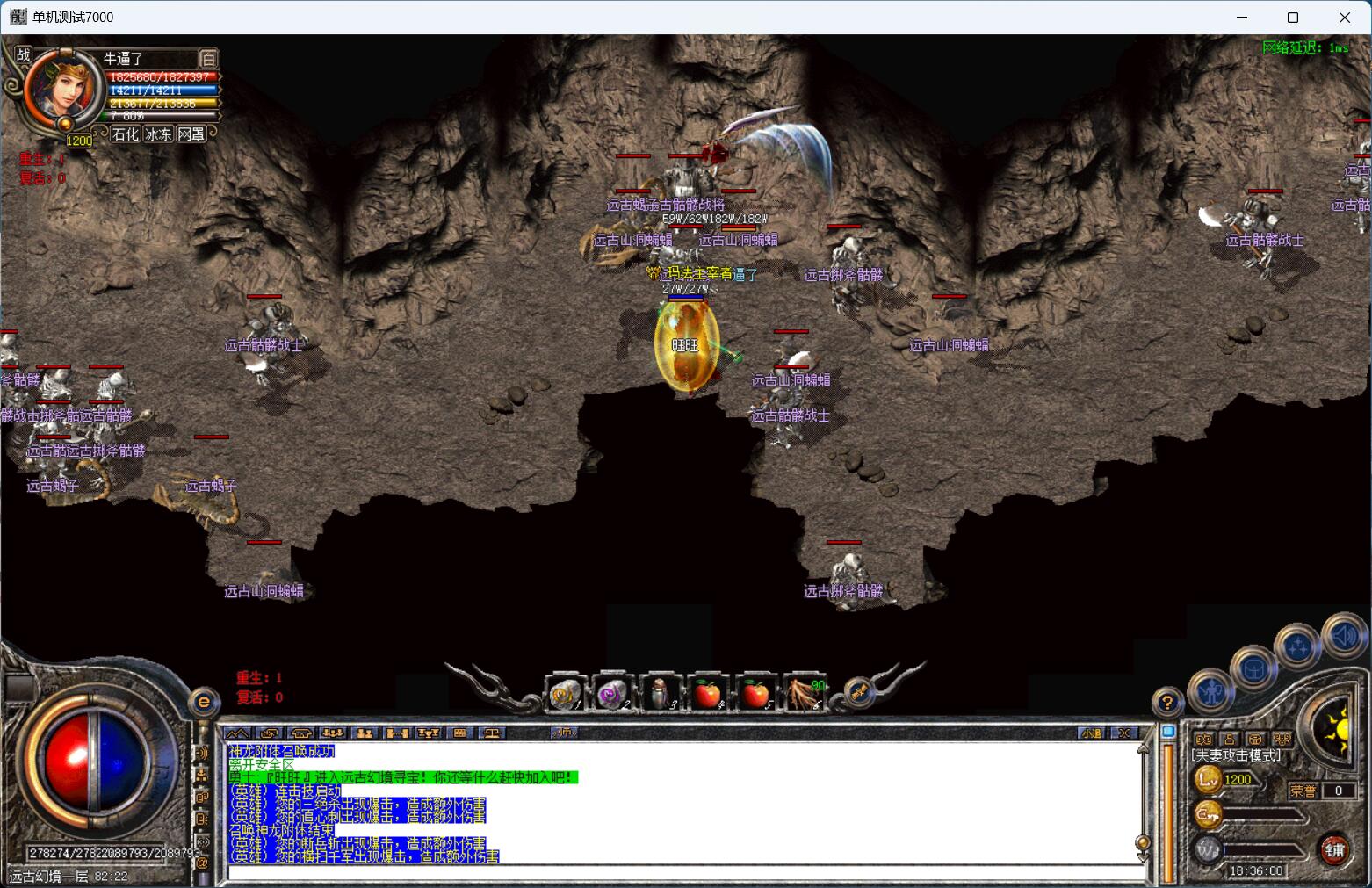The height and width of the screenshot is (888, 1372).
Task: Click the grey W weight coin
Action: (x=1210, y=849)
